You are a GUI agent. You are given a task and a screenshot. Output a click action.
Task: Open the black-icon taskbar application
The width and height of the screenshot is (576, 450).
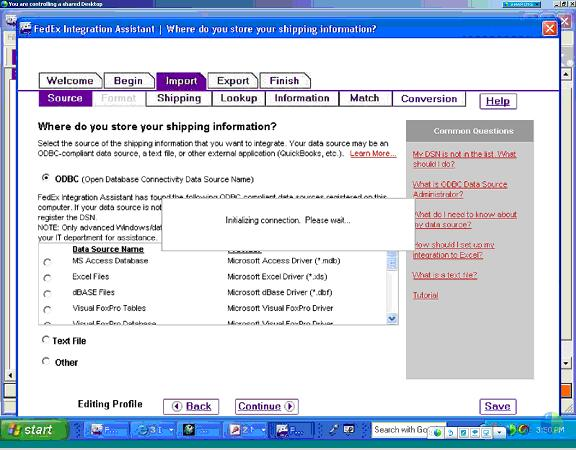click(198, 430)
